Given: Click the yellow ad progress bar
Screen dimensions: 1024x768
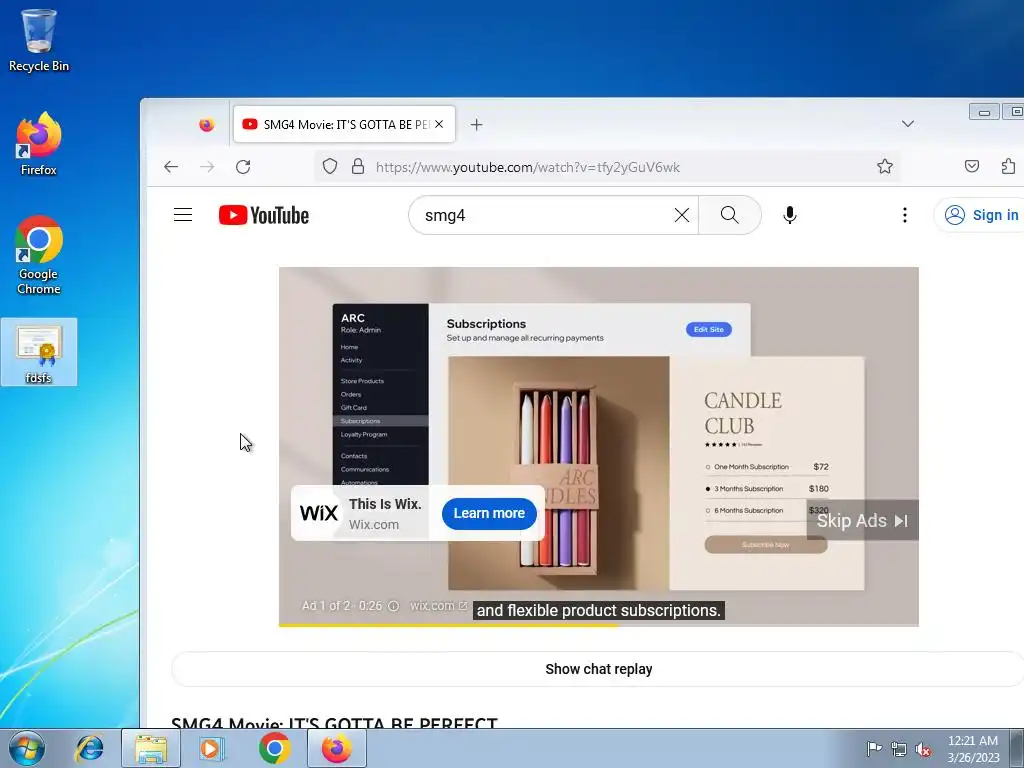Looking at the screenshot, I should tap(448, 625).
